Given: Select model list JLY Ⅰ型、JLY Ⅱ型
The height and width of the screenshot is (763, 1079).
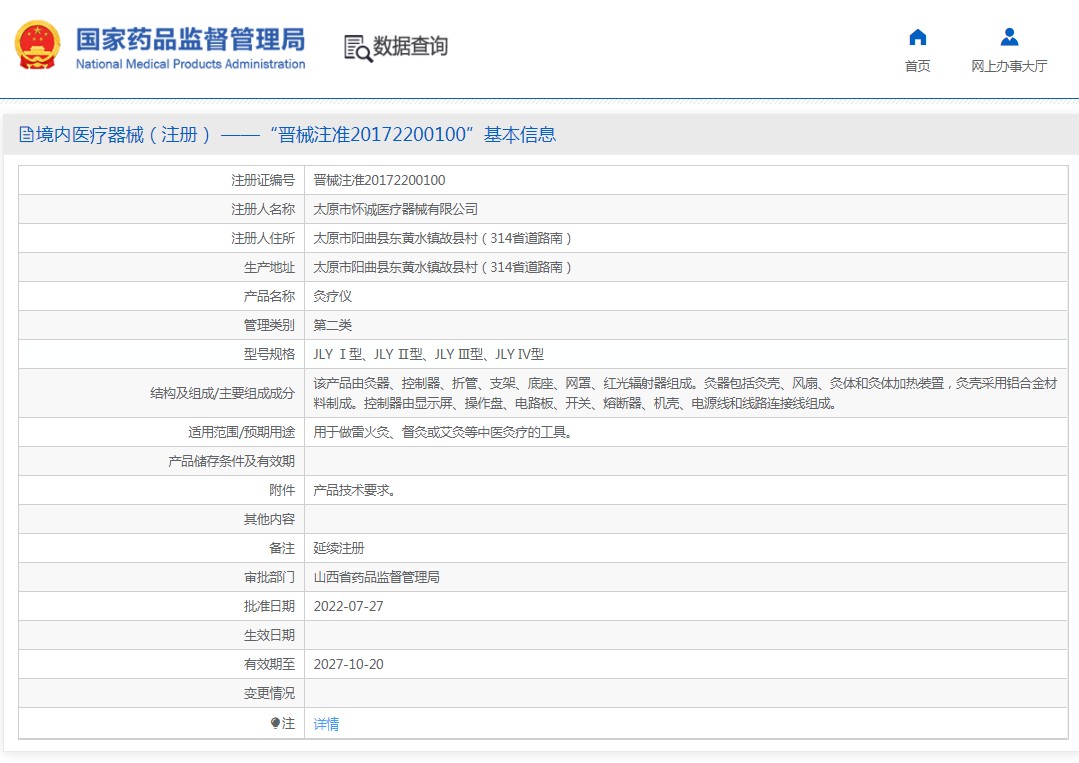Looking at the screenshot, I should coord(429,354).
